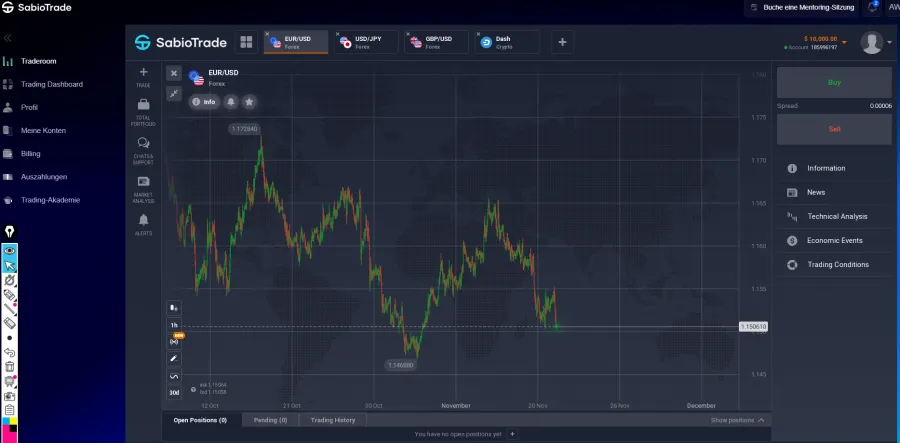Screen dimensions: 900x443
Task: Switch to the GBP/USD asset tab
Action: [x=436, y=42]
